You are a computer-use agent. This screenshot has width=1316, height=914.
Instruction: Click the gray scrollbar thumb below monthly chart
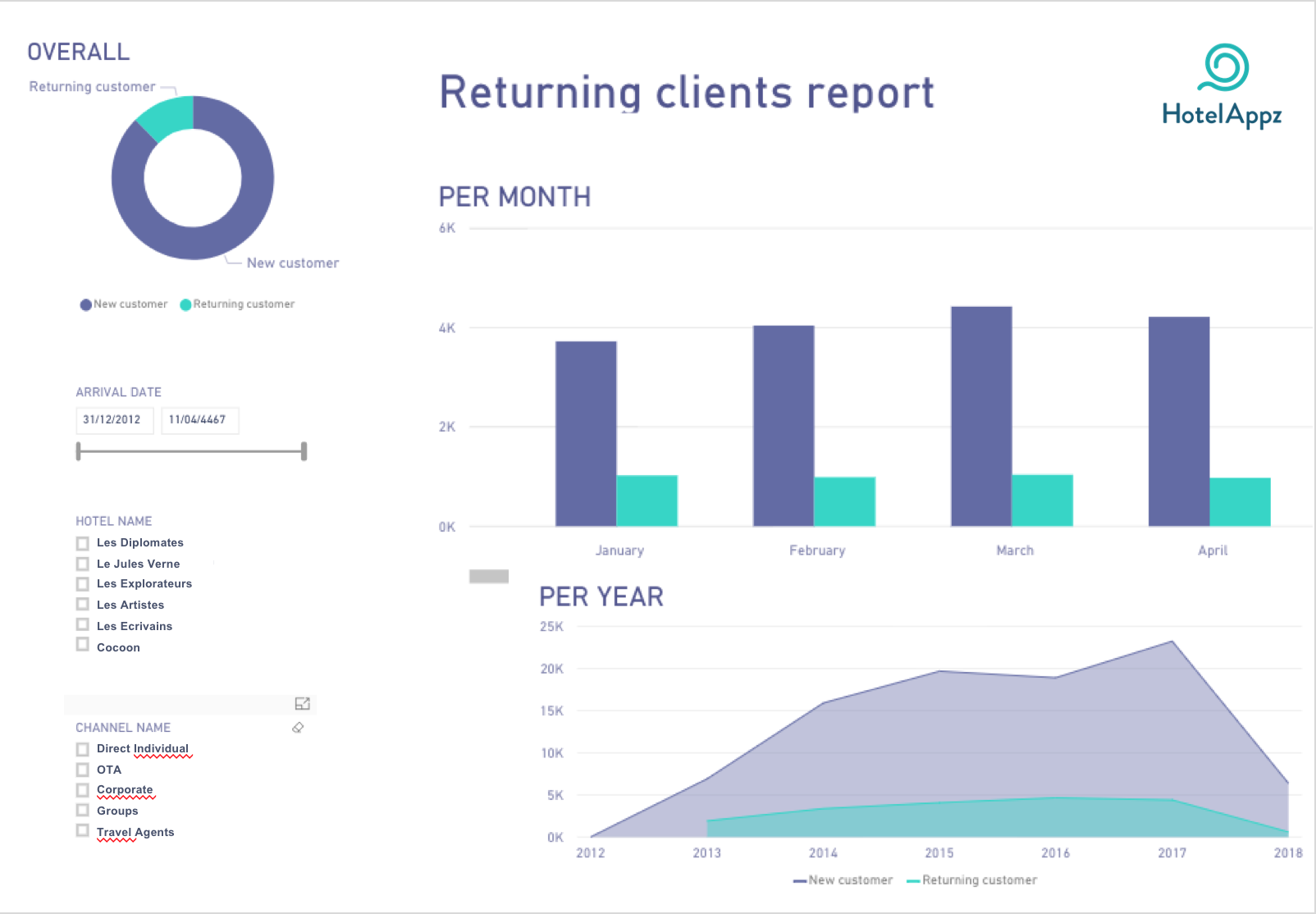(x=489, y=576)
